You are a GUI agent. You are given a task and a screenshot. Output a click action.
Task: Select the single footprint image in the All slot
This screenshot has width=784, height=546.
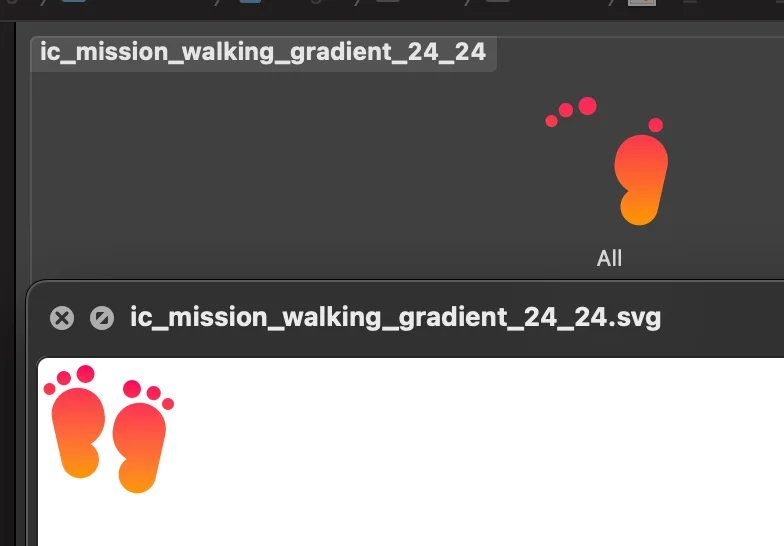[x=608, y=161]
